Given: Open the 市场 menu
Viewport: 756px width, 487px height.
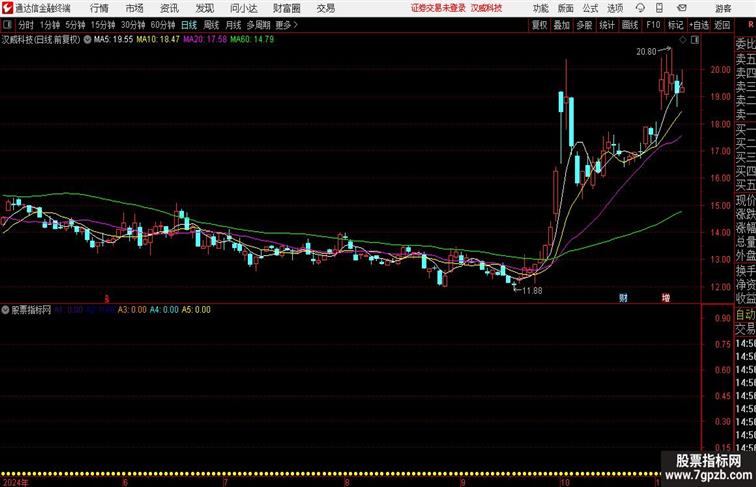Looking at the screenshot, I should 135,8.
